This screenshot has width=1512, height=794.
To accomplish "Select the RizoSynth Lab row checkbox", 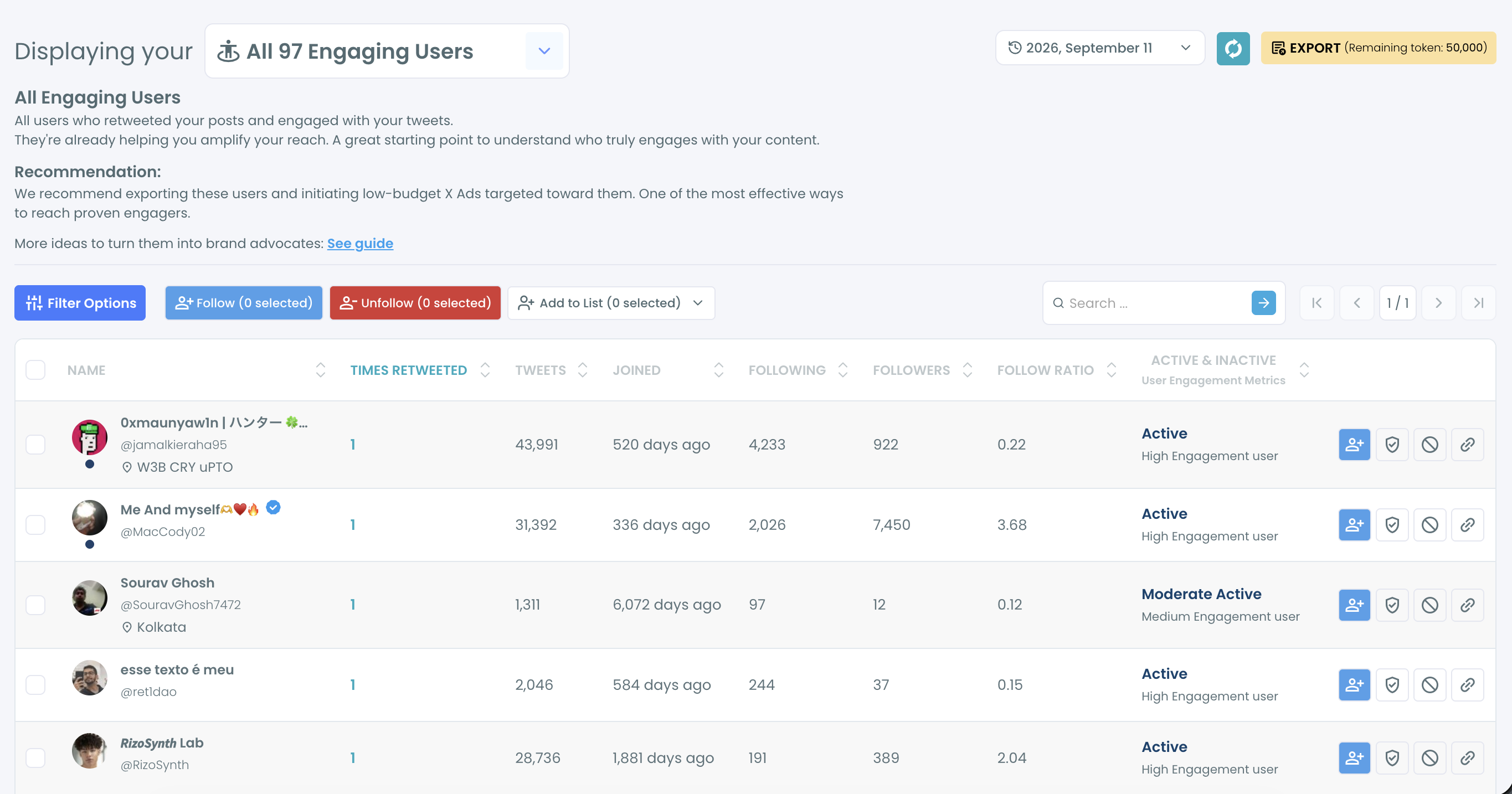I will (x=35, y=758).
